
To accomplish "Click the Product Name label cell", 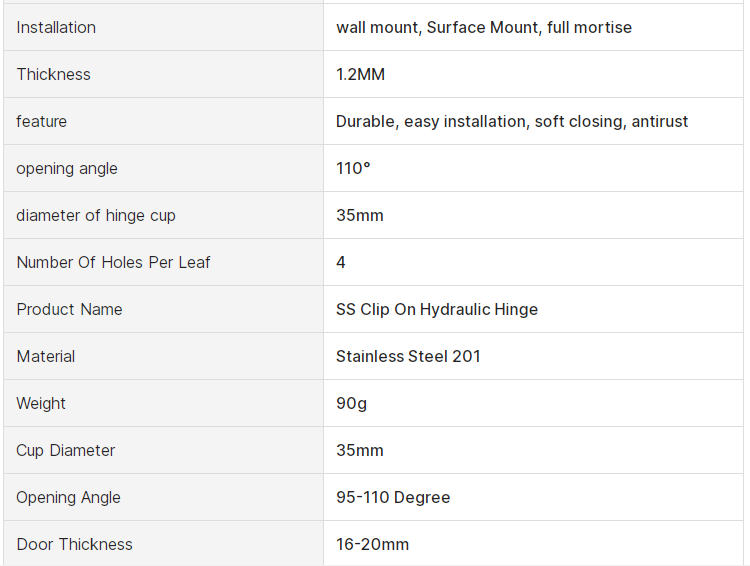I will [69, 309].
